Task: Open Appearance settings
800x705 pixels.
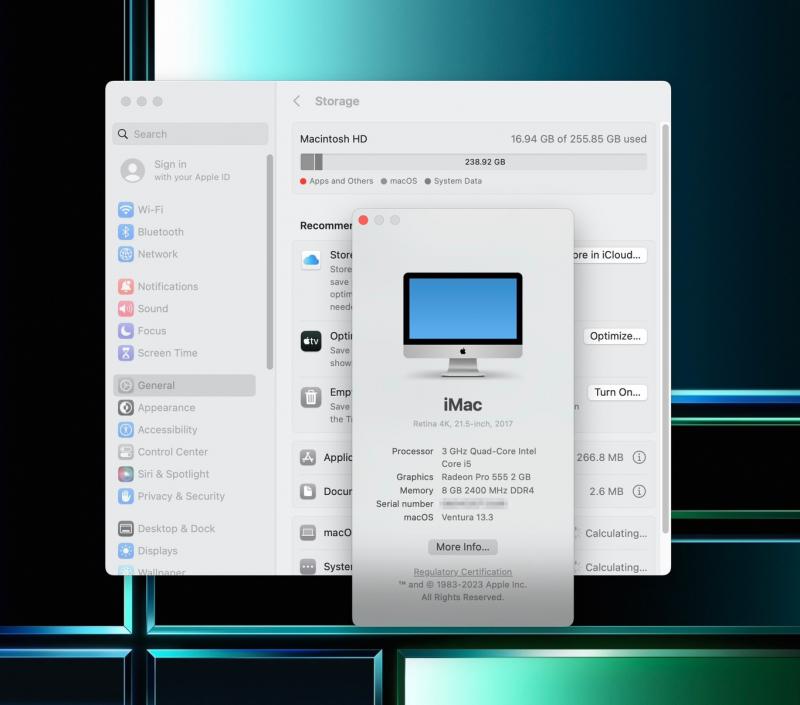Action: [x=157, y=408]
